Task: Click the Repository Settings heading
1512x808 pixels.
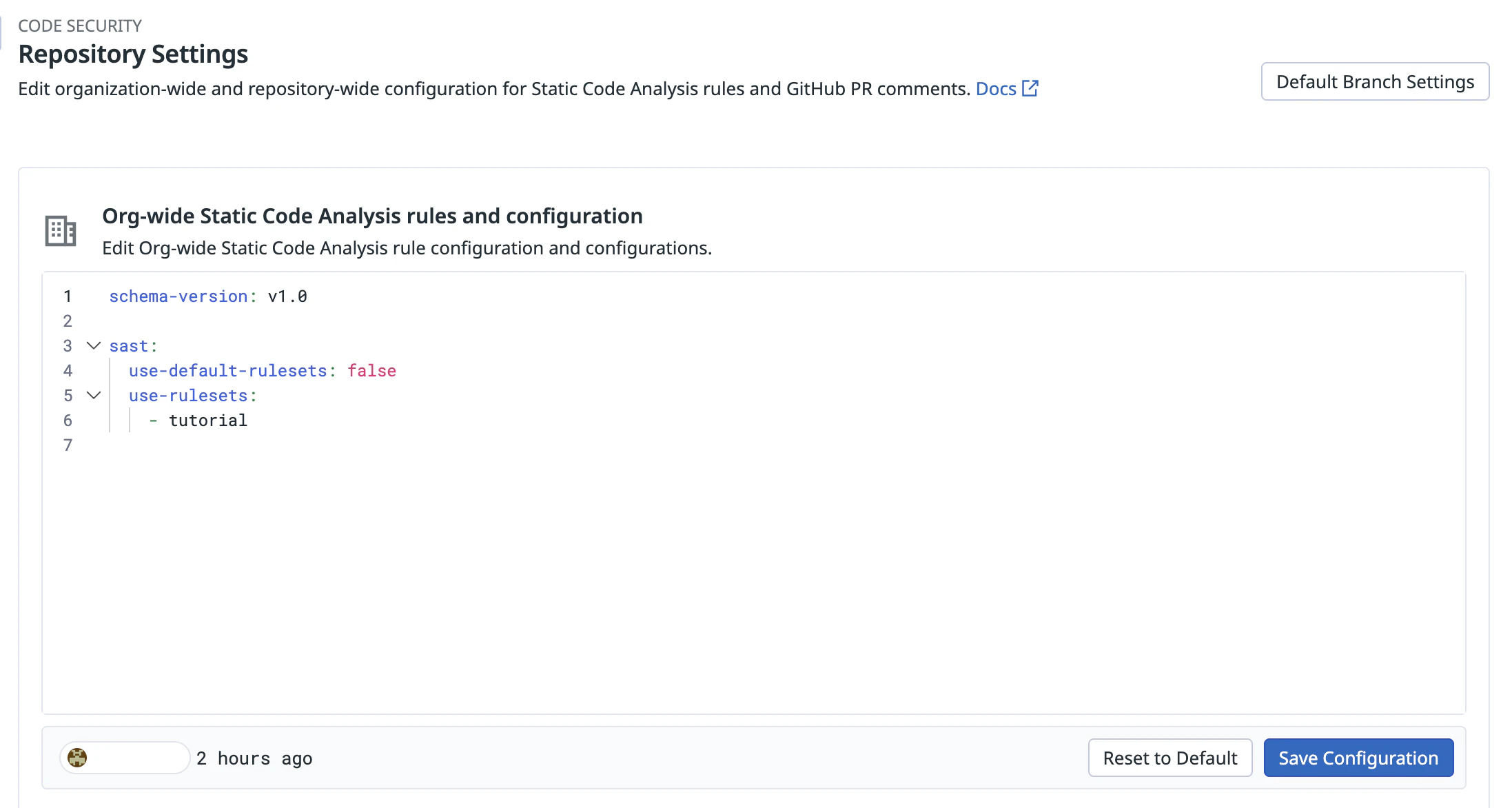Action: pos(133,54)
